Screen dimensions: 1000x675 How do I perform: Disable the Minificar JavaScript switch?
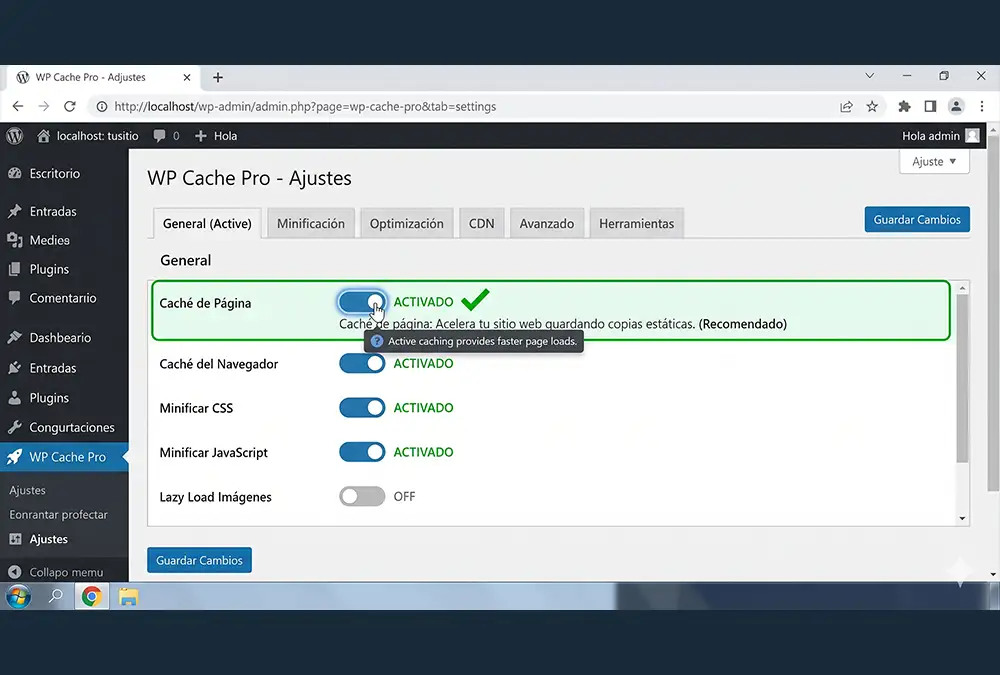click(362, 452)
